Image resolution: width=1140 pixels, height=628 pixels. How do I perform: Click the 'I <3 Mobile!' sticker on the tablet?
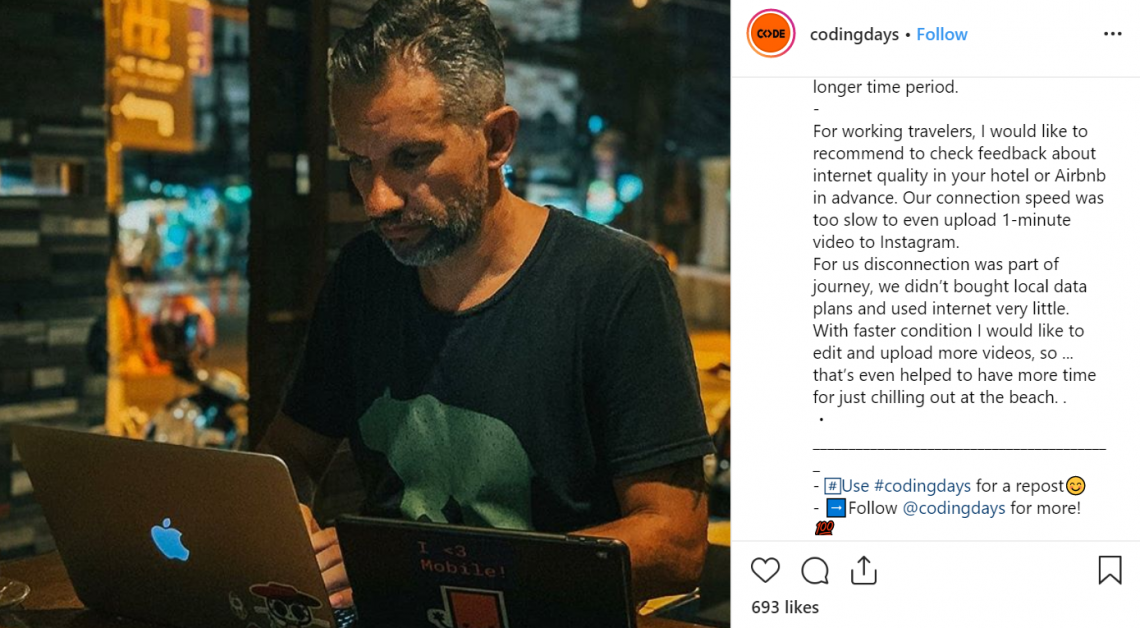[459, 558]
